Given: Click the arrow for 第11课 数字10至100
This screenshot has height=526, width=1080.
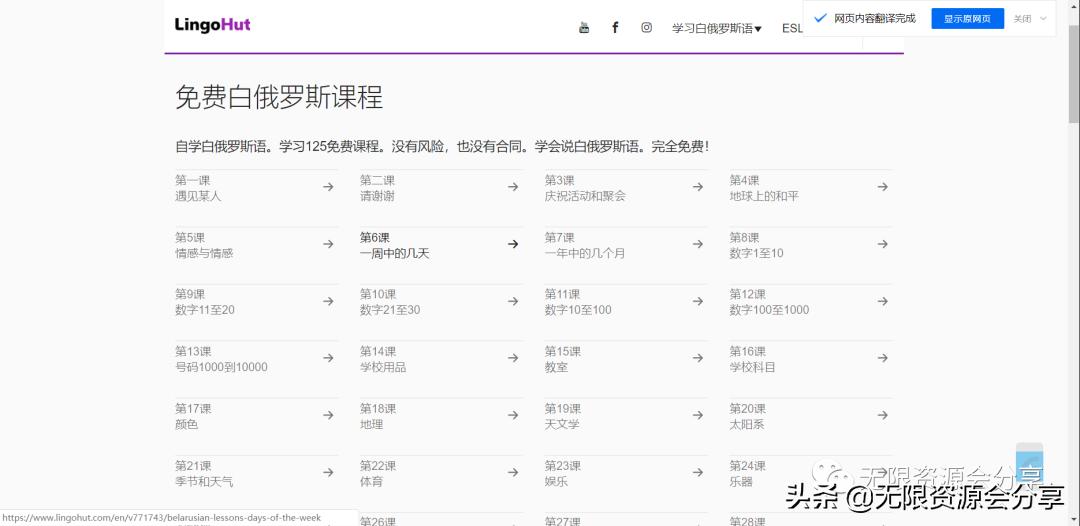Looking at the screenshot, I should point(698,301).
